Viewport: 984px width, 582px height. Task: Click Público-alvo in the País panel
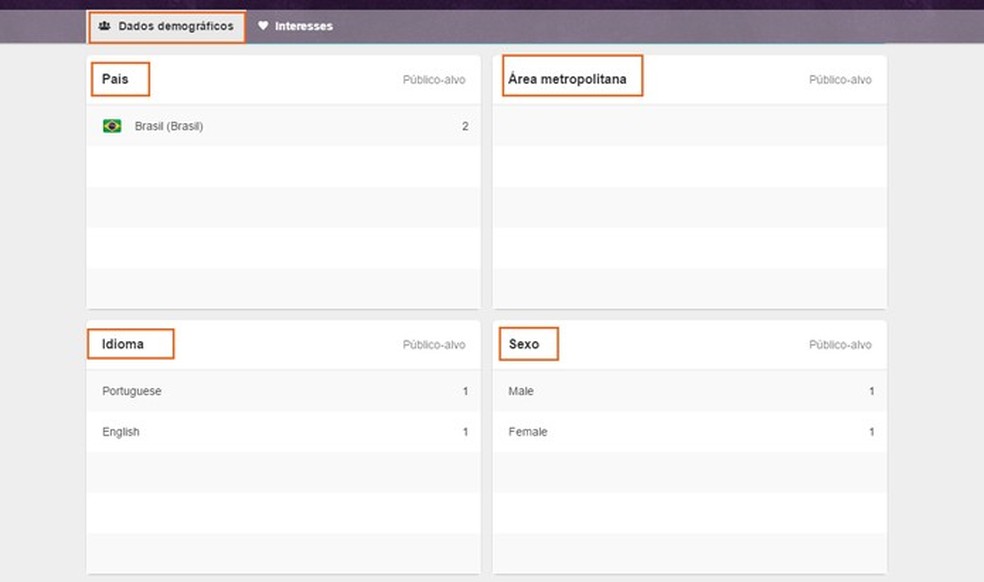coord(434,80)
